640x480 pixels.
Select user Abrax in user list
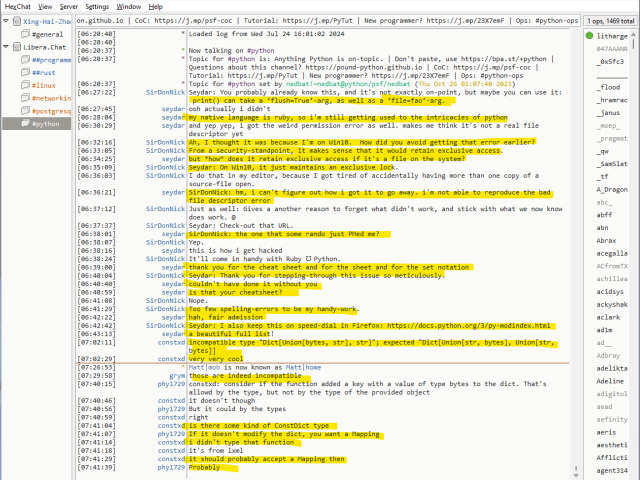[606, 240]
